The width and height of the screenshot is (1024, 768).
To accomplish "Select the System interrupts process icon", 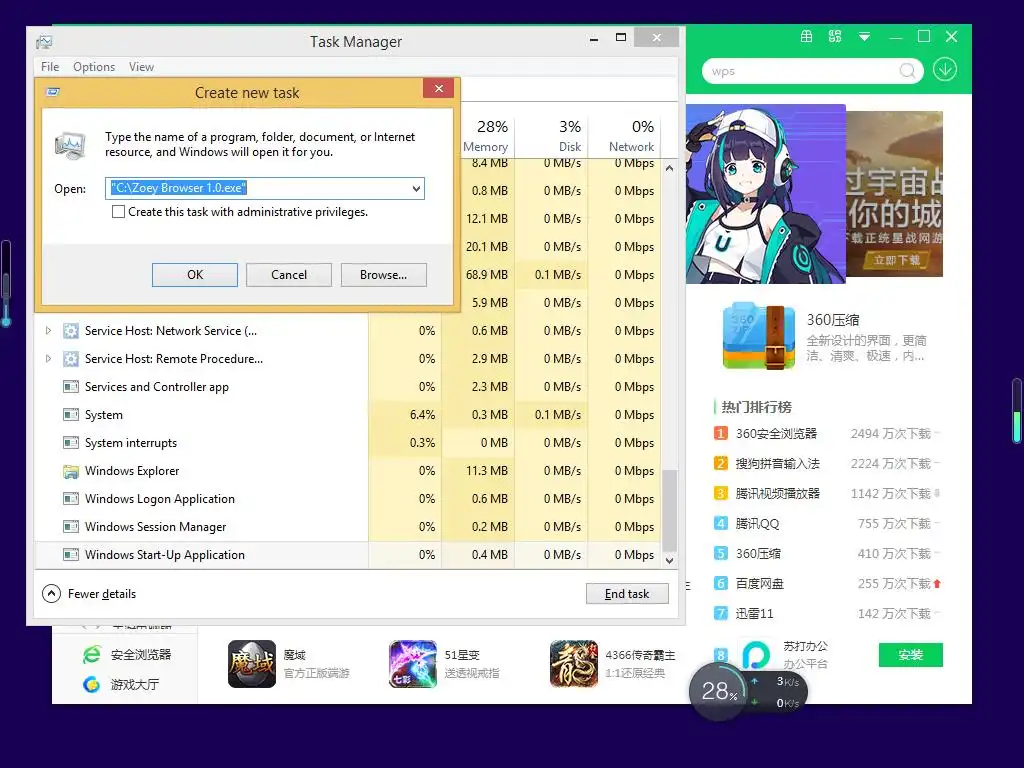I will pyautogui.click(x=71, y=443).
